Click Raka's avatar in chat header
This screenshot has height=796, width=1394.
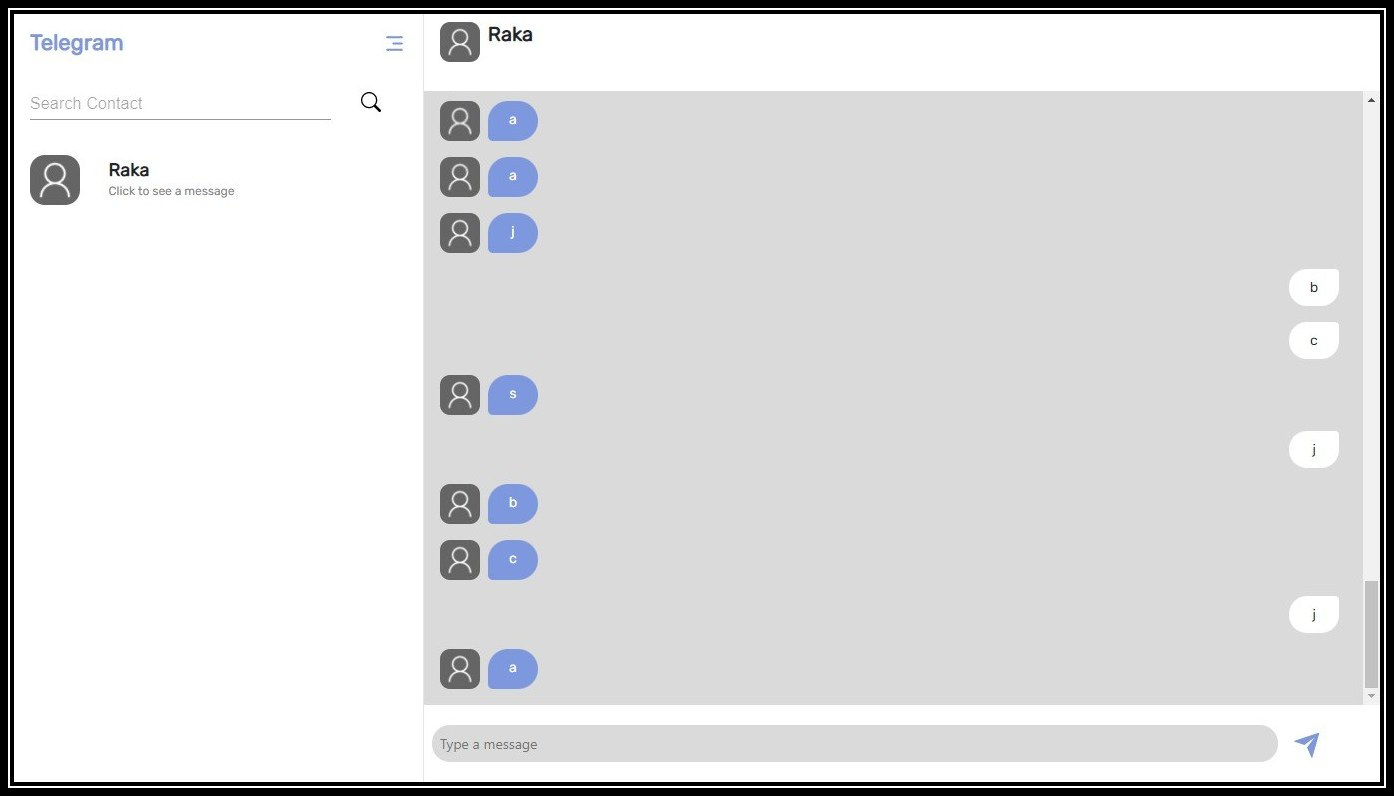460,42
